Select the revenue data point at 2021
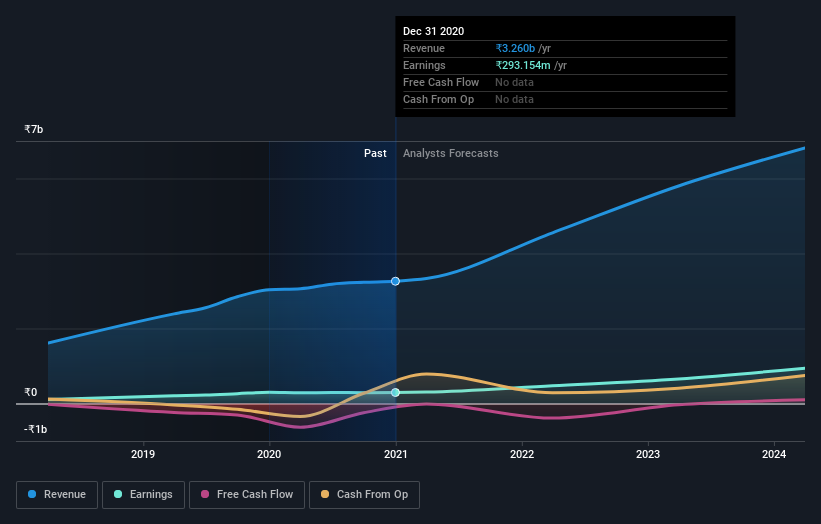 tap(395, 281)
